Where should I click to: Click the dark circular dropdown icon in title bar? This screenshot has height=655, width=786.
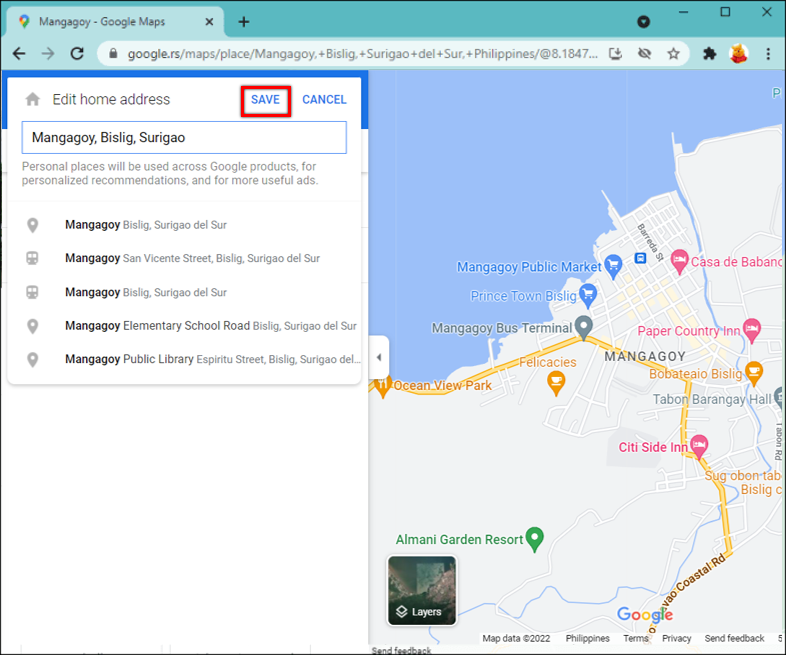[643, 22]
